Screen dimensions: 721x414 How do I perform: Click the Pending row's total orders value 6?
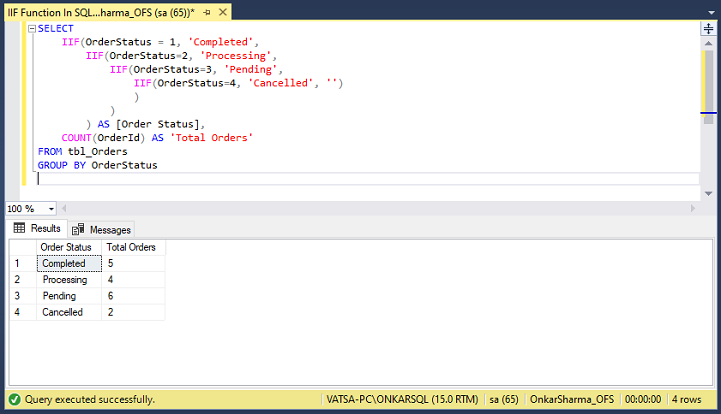[133, 296]
